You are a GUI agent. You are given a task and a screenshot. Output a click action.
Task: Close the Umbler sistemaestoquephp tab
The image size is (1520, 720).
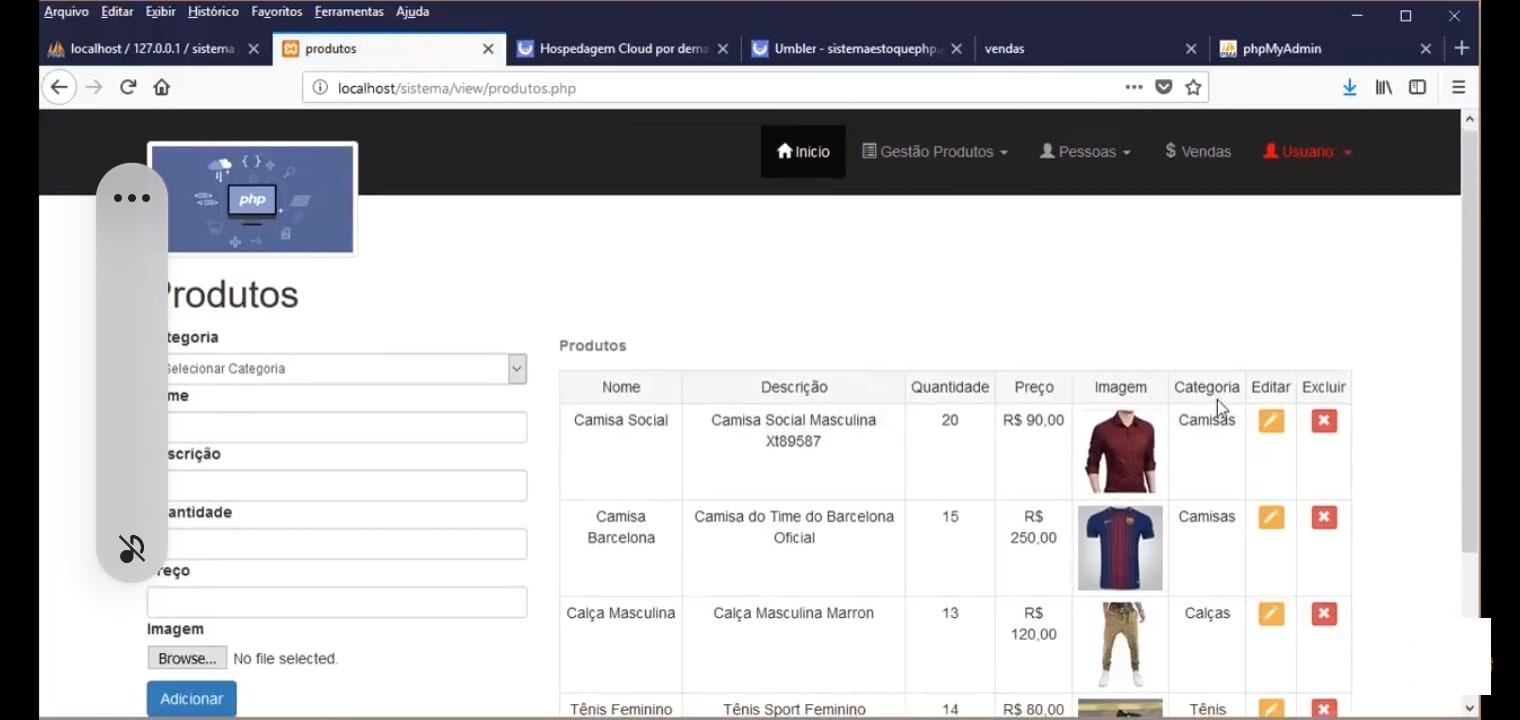click(957, 48)
